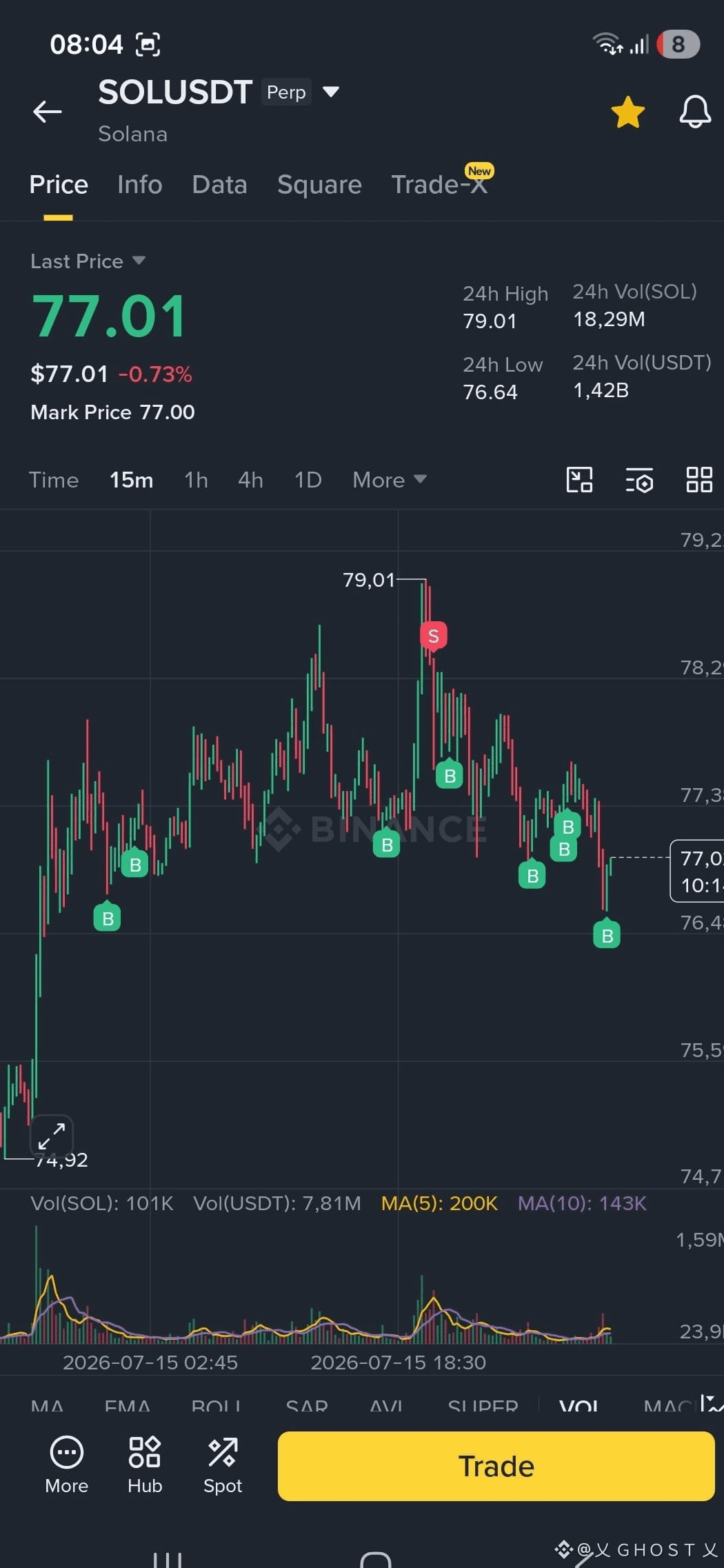Tap the Android home button

pyautogui.click(x=376, y=1559)
